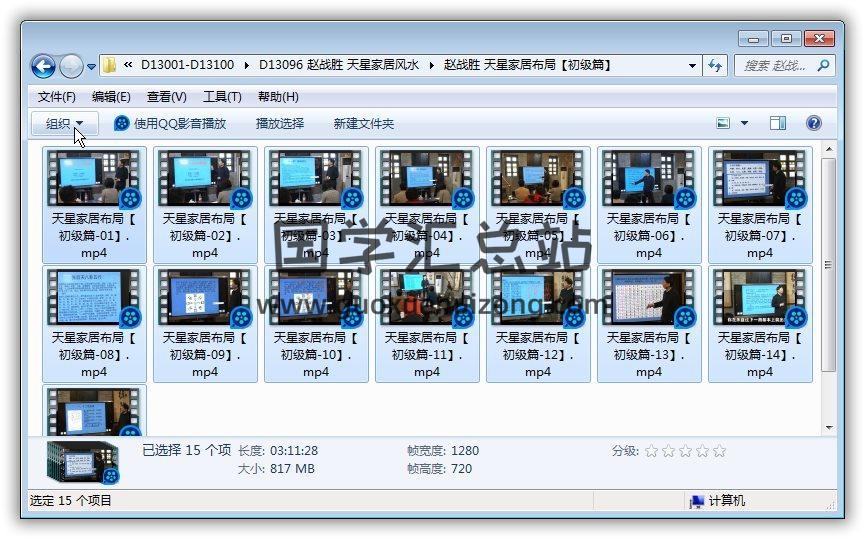Select video 初级篇-11 thumbnail
The image size is (865, 539).
point(427,298)
